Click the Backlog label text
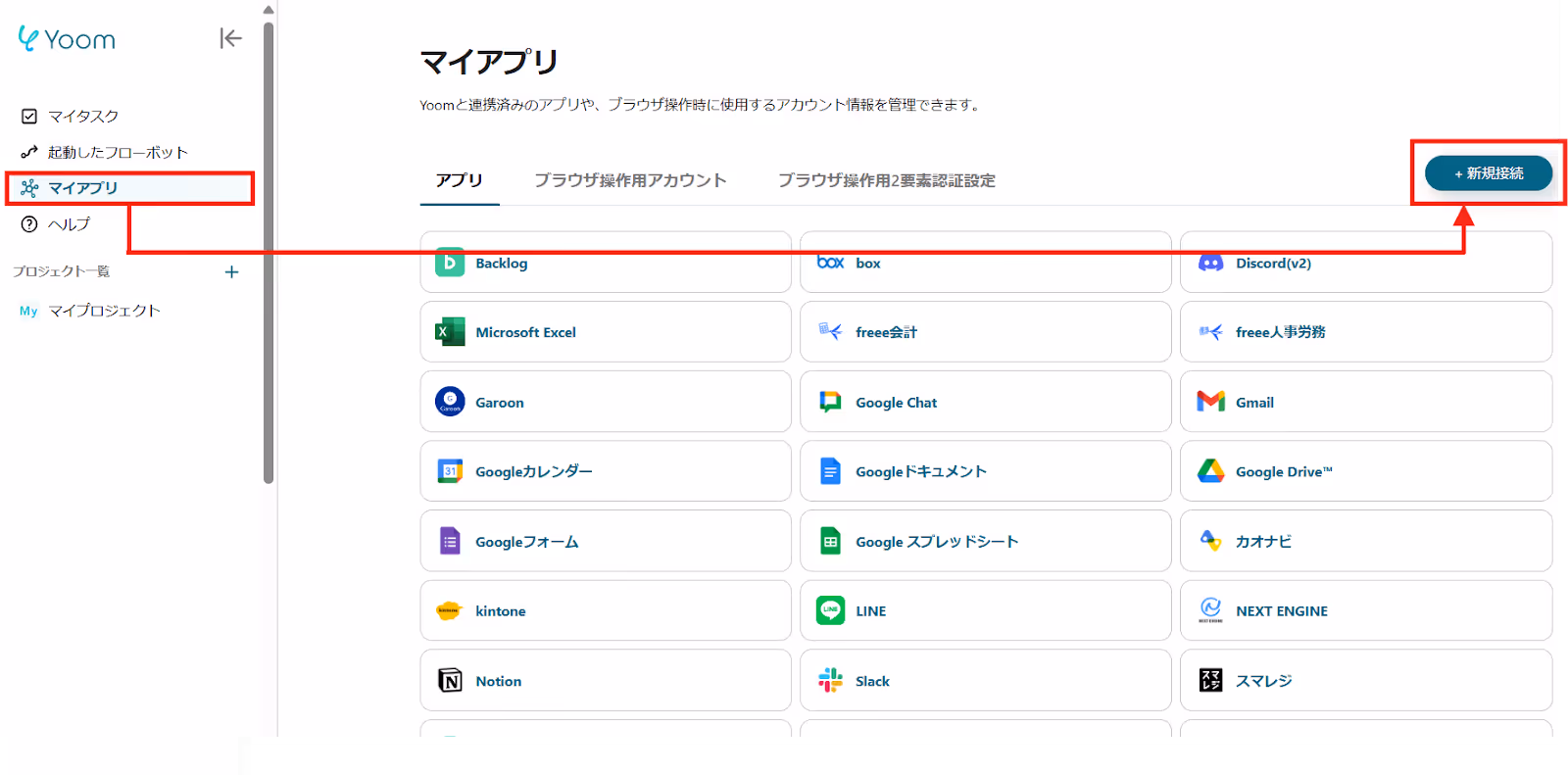The width and height of the screenshot is (1568, 775). pyautogui.click(x=502, y=263)
